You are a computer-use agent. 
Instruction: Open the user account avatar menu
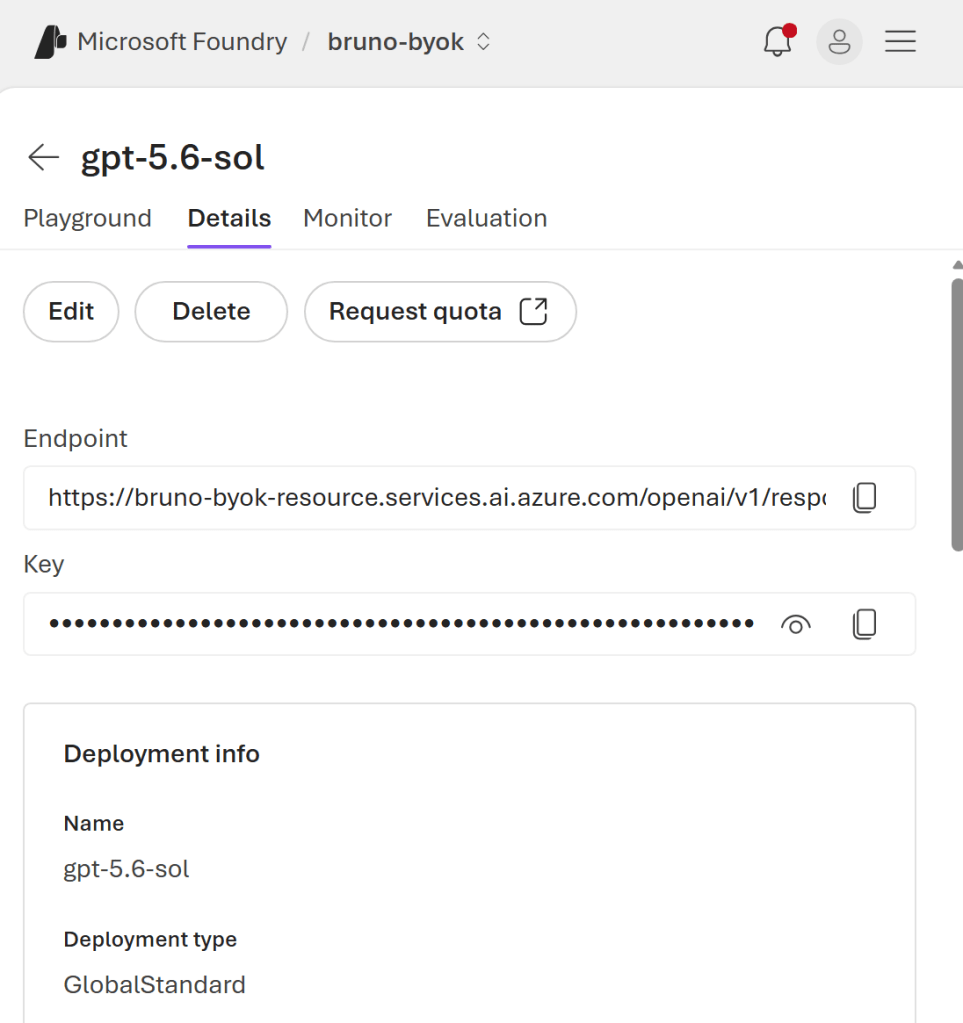coord(839,42)
